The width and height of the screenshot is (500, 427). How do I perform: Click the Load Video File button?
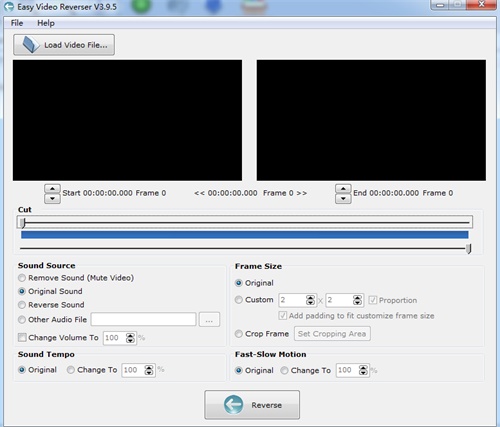click(x=64, y=45)
